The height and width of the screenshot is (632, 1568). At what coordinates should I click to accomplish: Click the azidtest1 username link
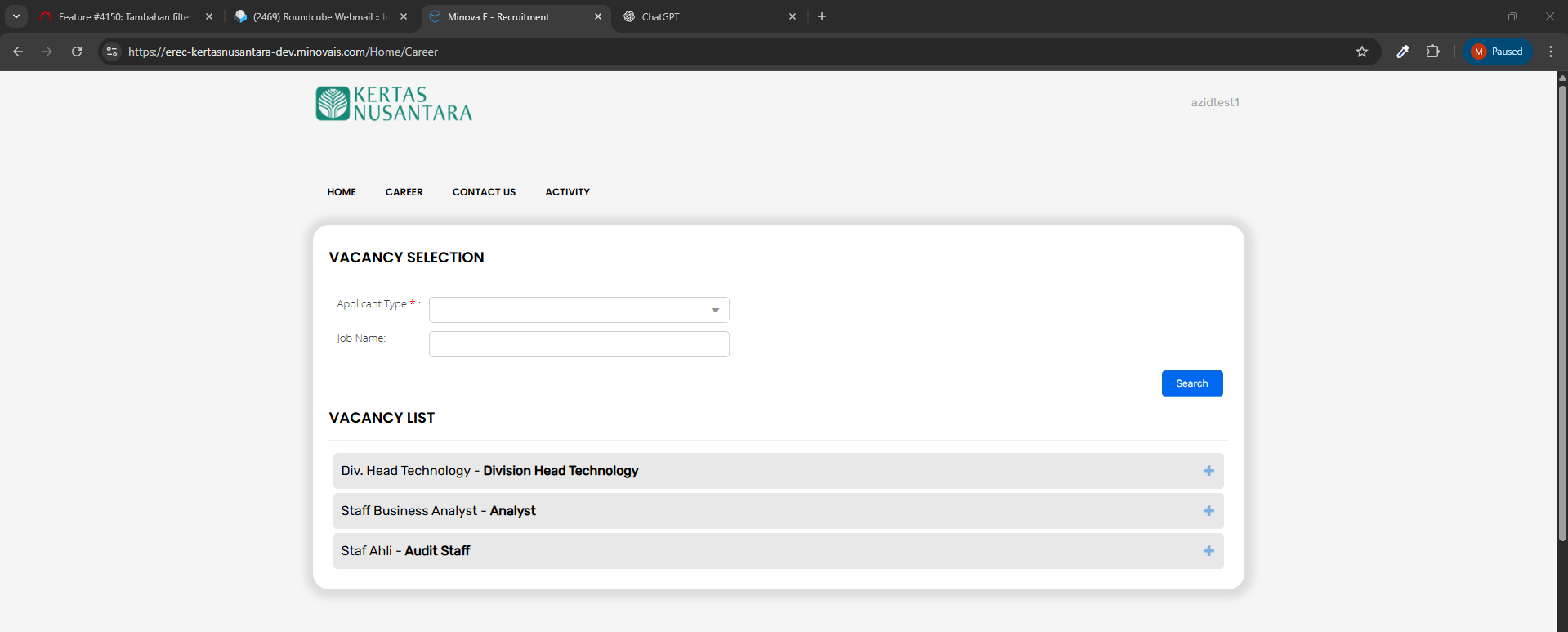1214,102
